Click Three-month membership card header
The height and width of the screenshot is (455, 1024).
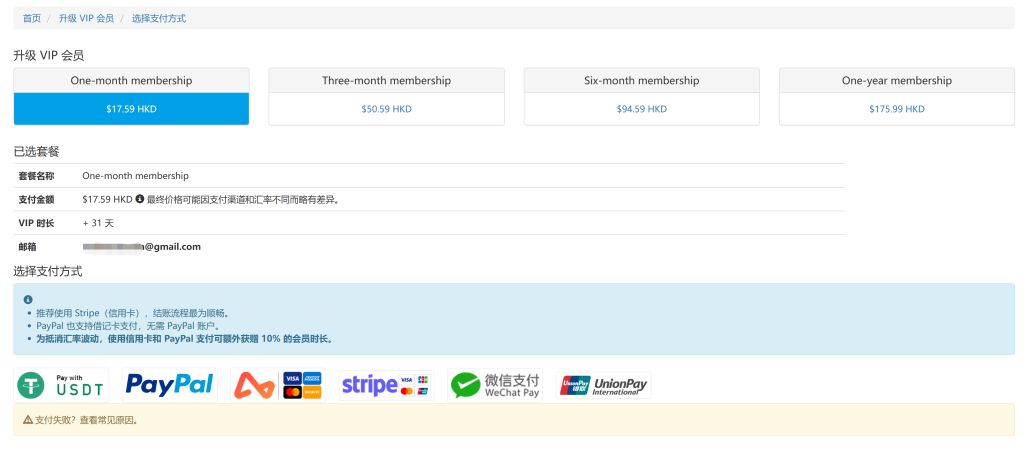[387, 81]
